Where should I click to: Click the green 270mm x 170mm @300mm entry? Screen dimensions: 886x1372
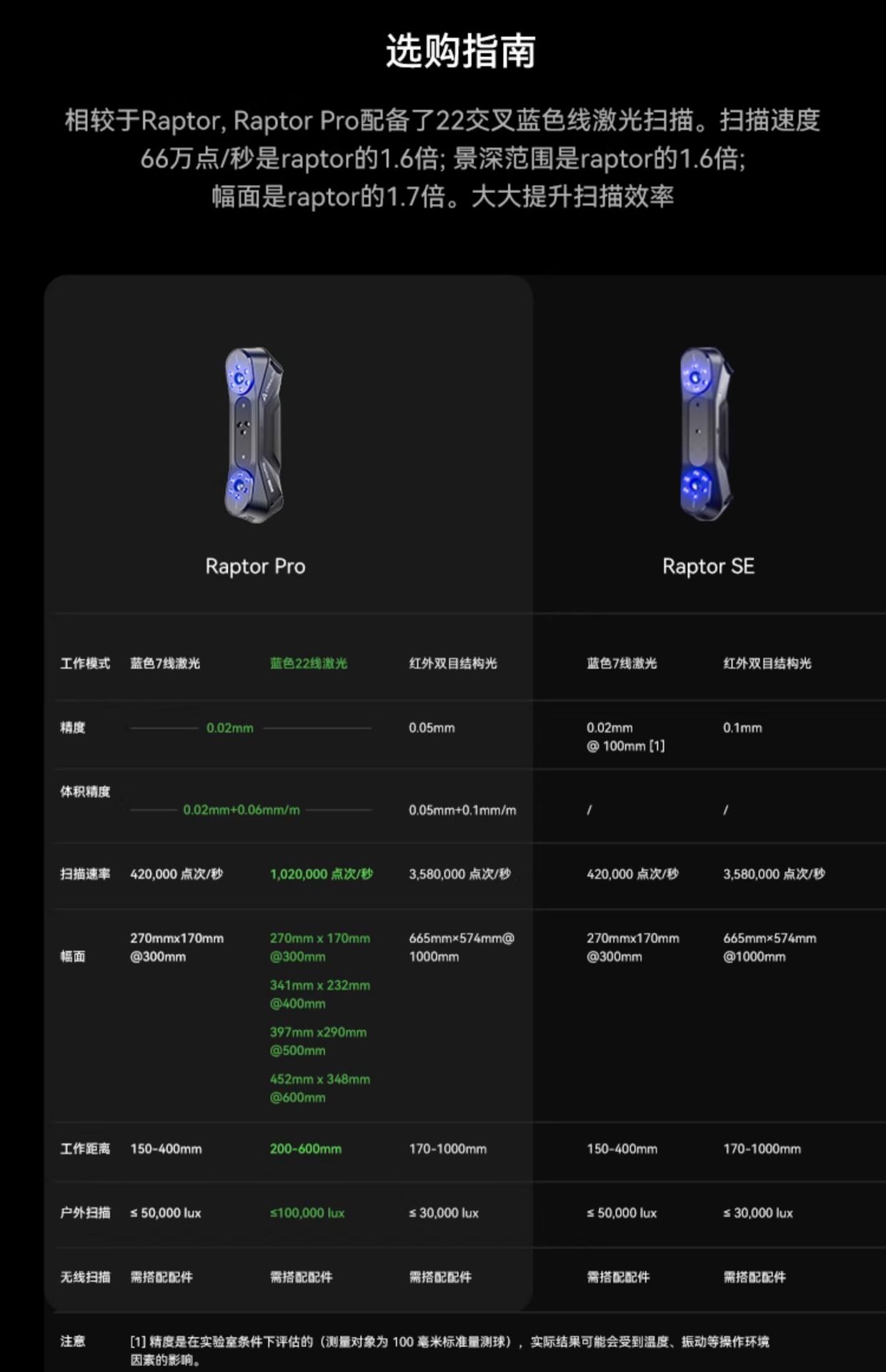coord(320,948)
